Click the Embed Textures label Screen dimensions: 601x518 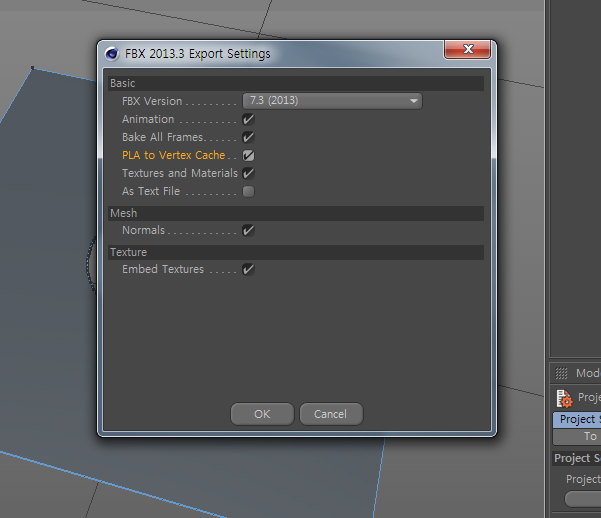pos(163,269)
